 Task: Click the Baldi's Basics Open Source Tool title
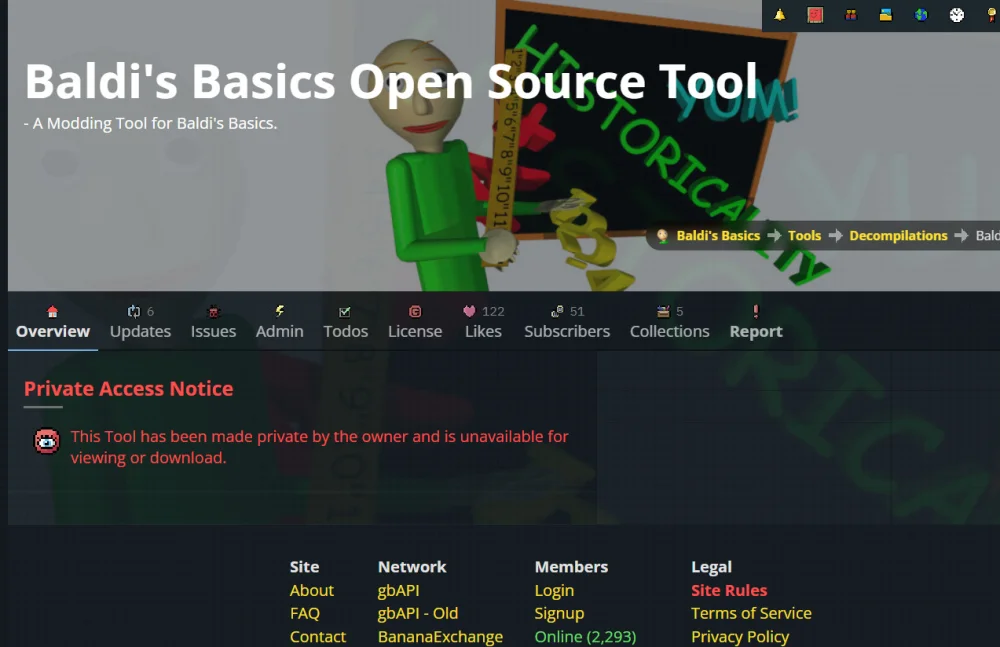pos(391,82)
